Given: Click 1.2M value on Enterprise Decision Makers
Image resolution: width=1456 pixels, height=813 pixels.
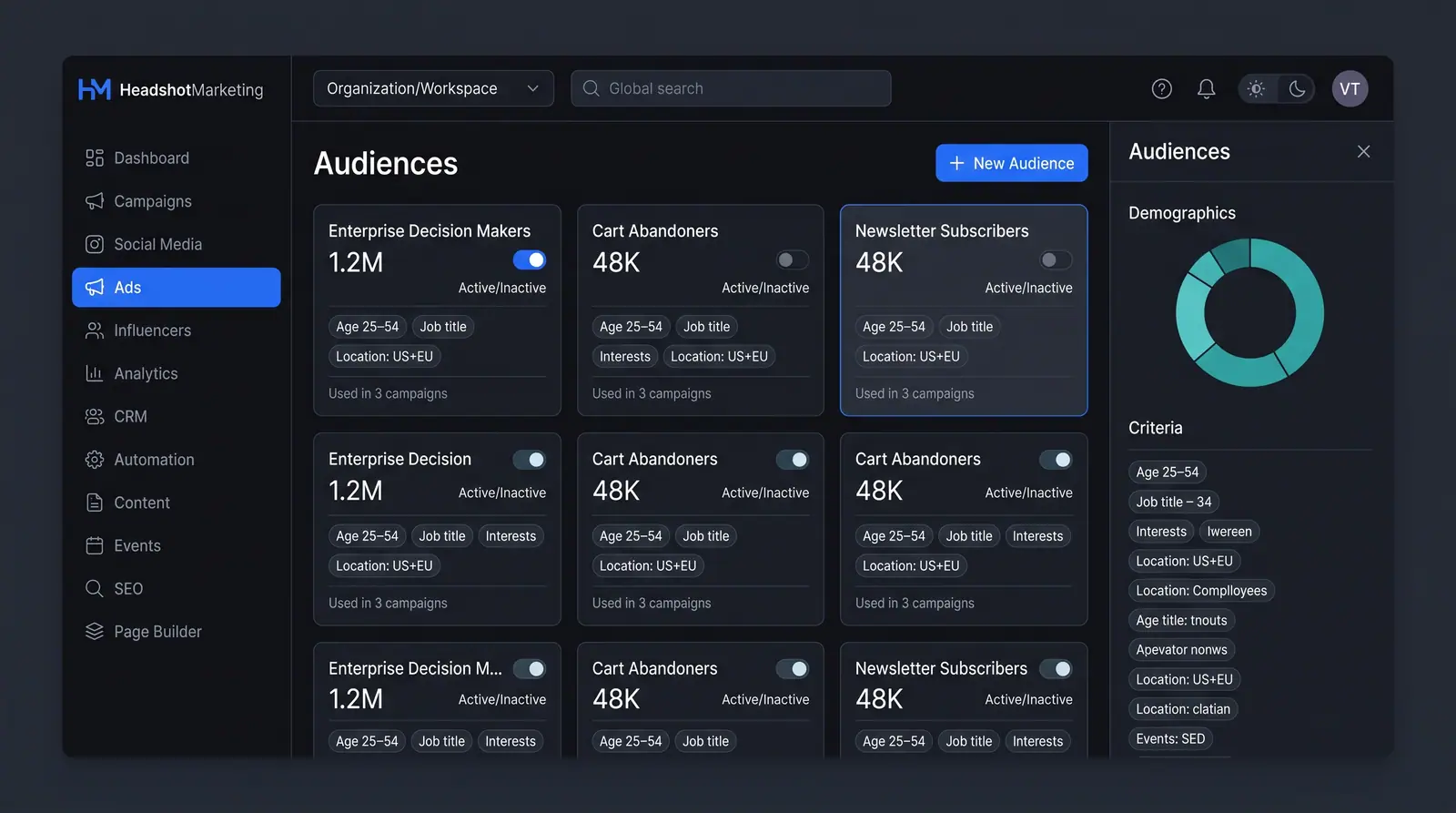Looking at the screenshot, I should coord(356,263).
